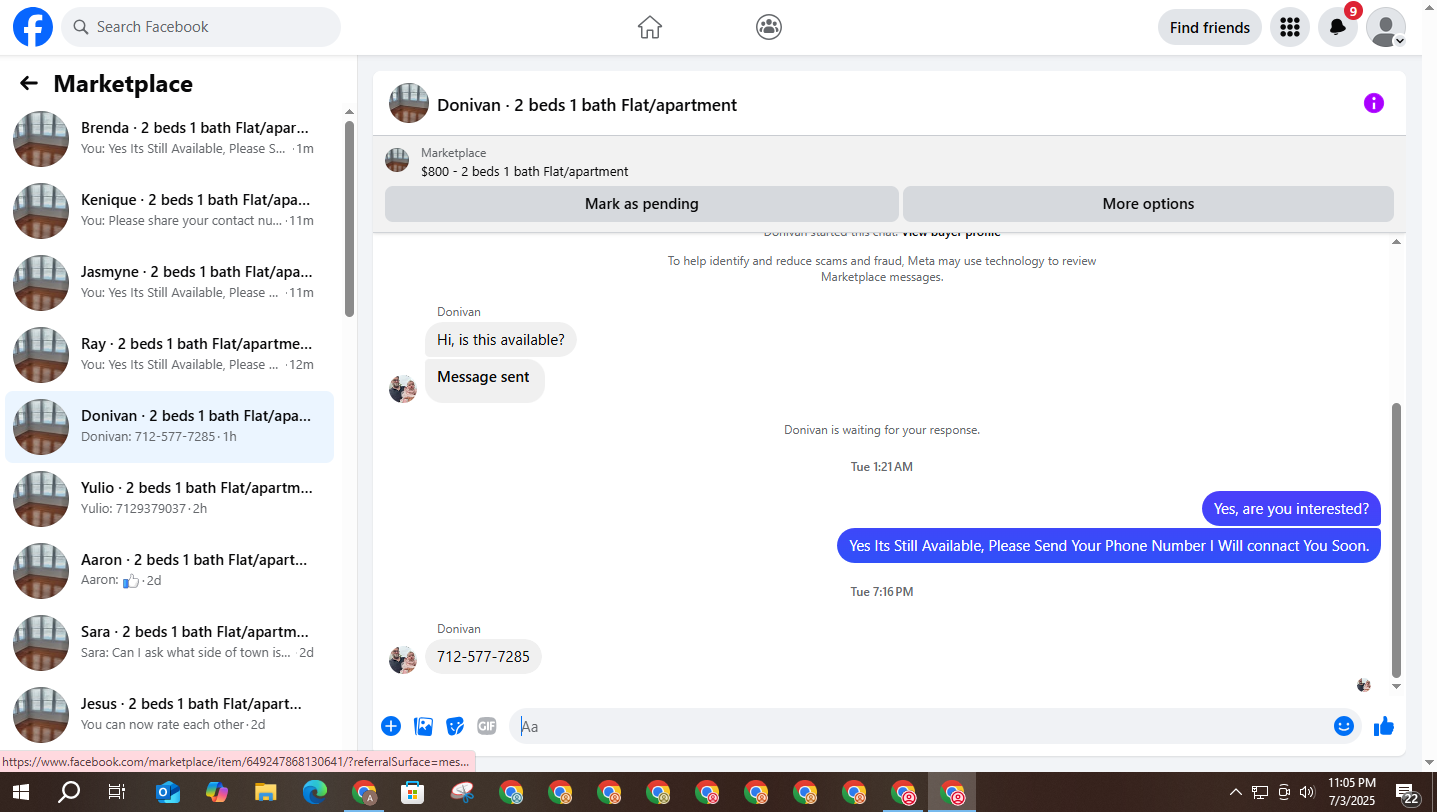Open the Facebook menu grid icon
Viewport: 1437px width, 812px height.
1290,27
